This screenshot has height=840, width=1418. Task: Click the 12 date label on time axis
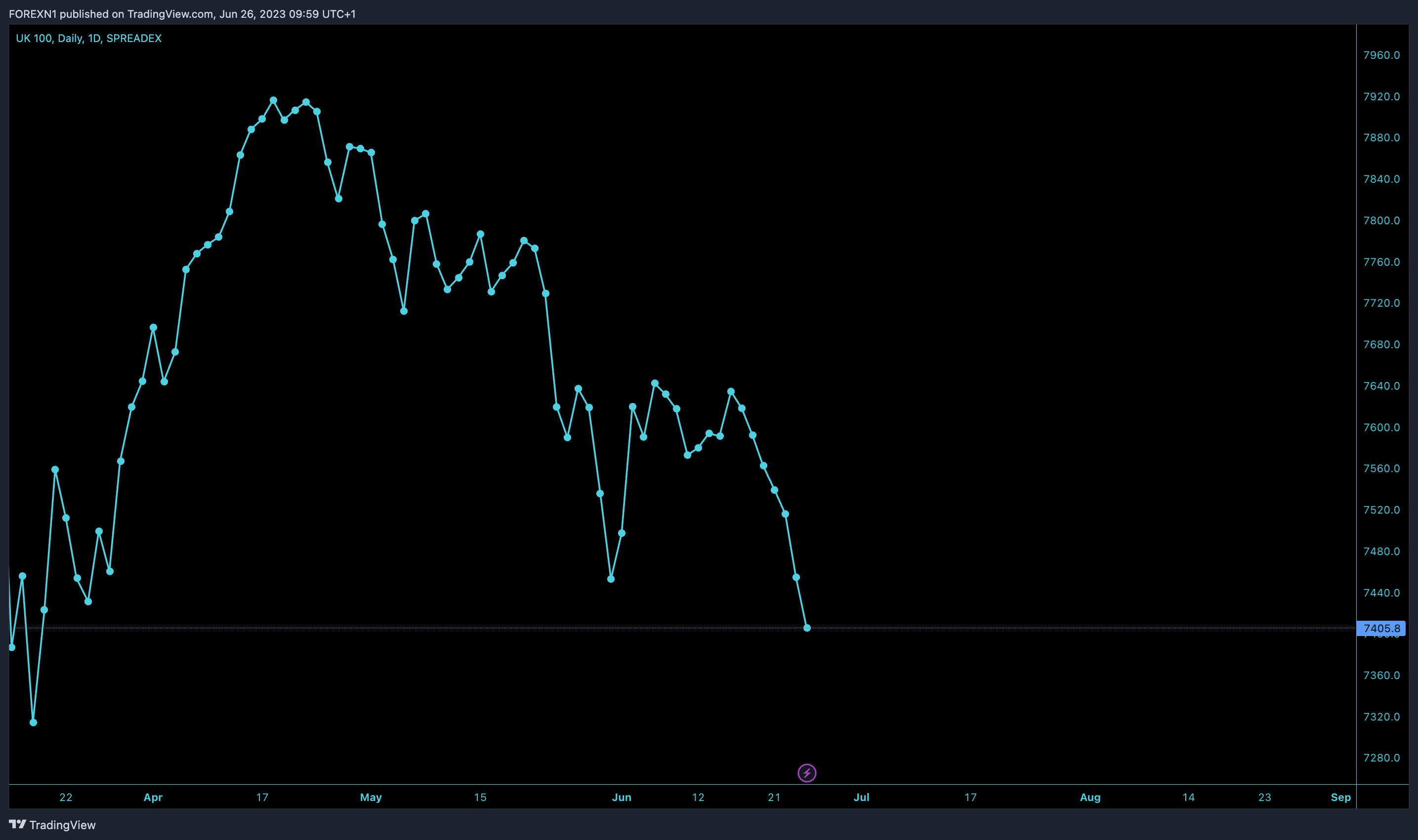click(698, 797)
